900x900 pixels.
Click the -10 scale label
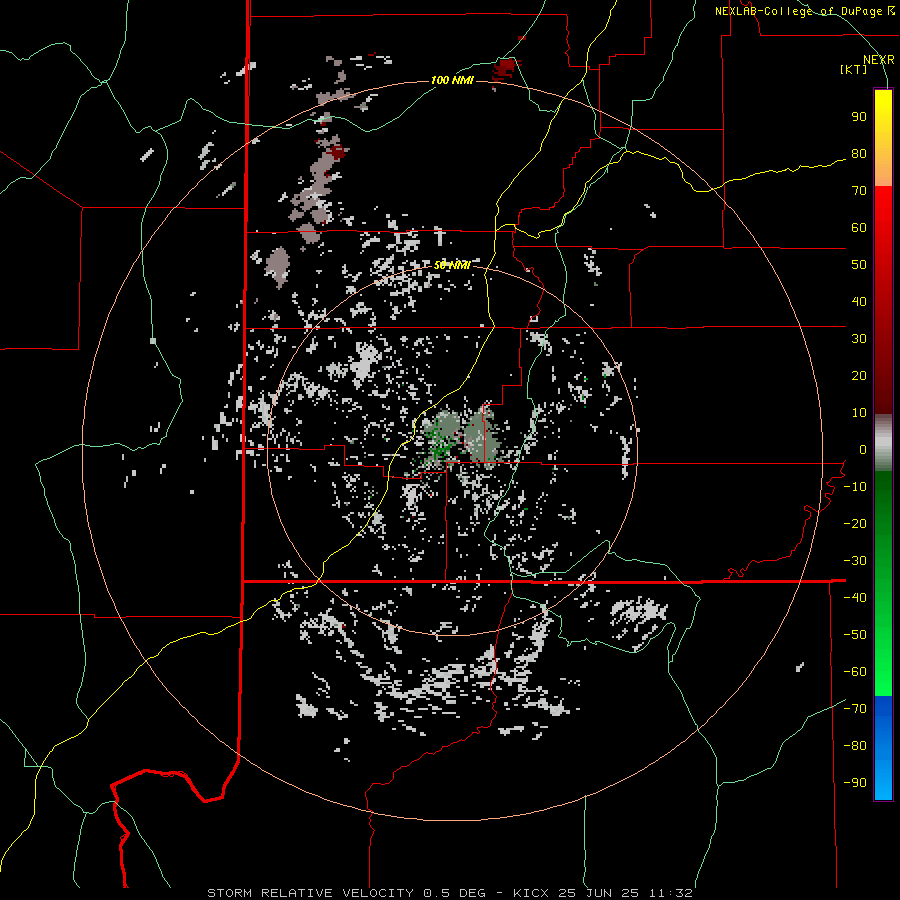pos(855,487)
